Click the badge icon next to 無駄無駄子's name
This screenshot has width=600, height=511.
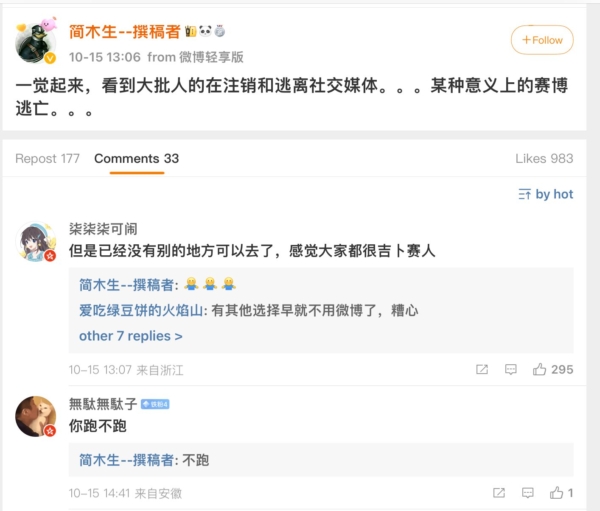point(155,404)
